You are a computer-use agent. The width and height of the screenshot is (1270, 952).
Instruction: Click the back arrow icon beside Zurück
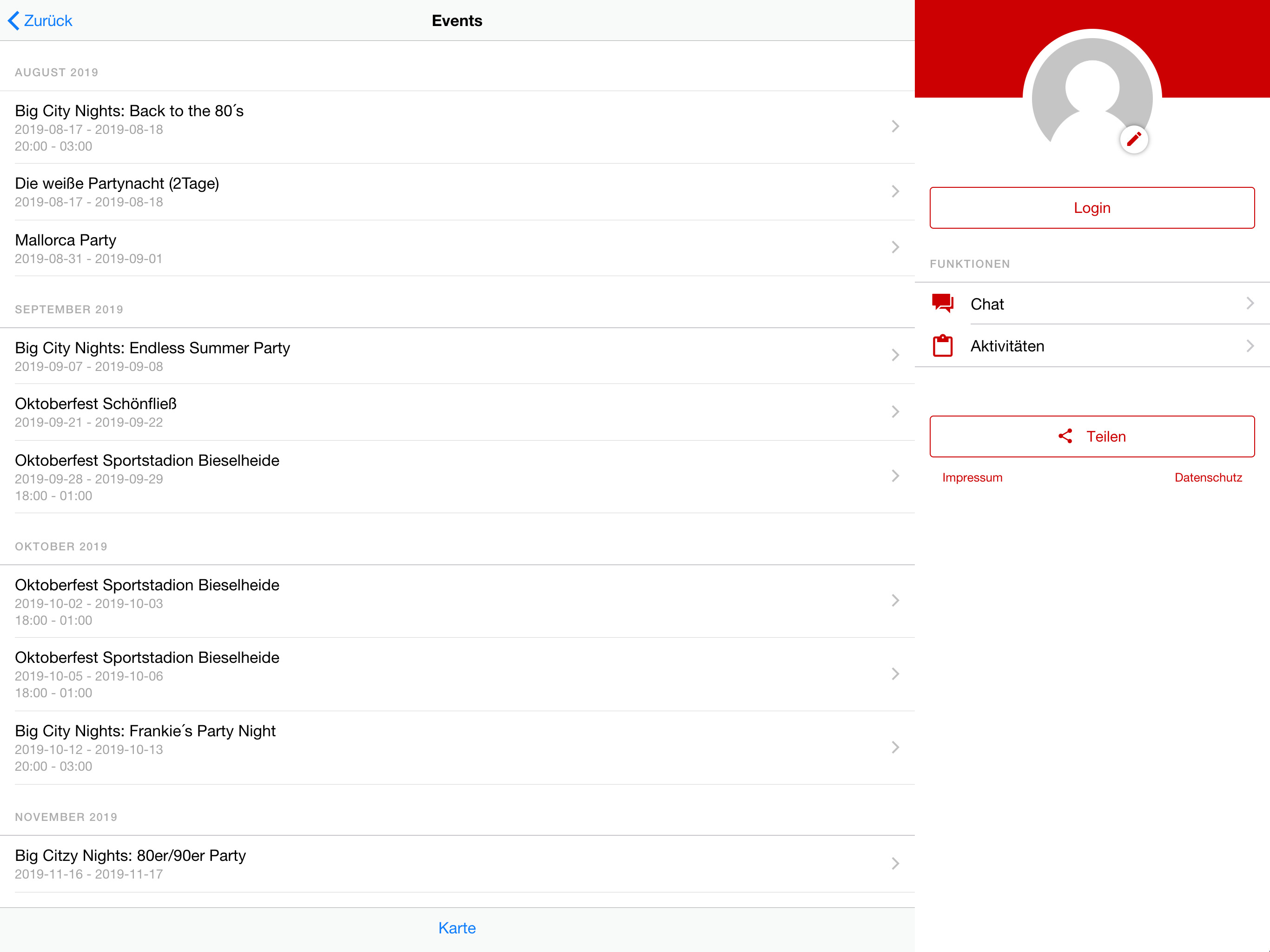click(x=14, y=20)
